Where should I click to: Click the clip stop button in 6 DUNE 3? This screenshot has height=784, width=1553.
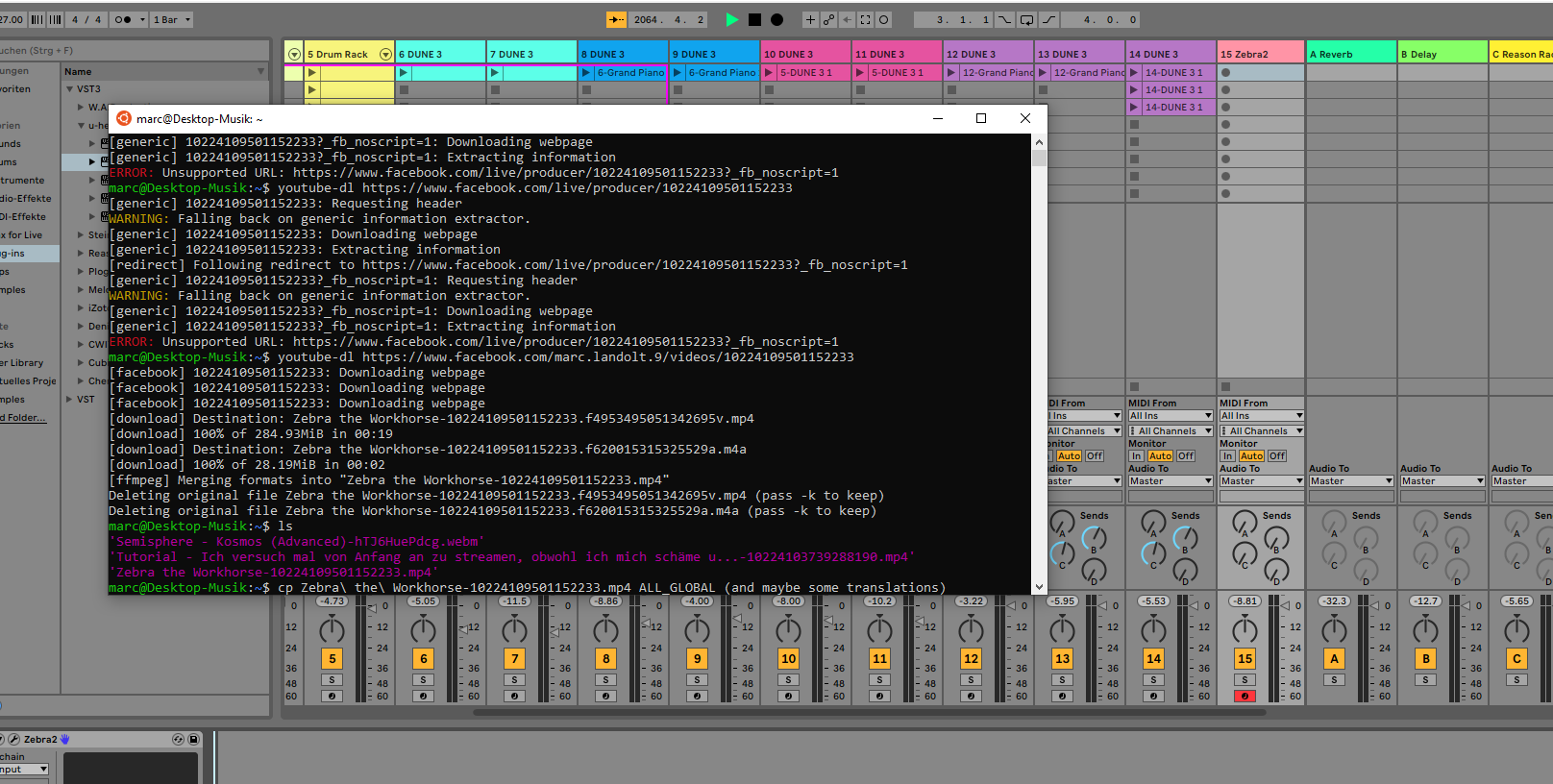(404, 90)
